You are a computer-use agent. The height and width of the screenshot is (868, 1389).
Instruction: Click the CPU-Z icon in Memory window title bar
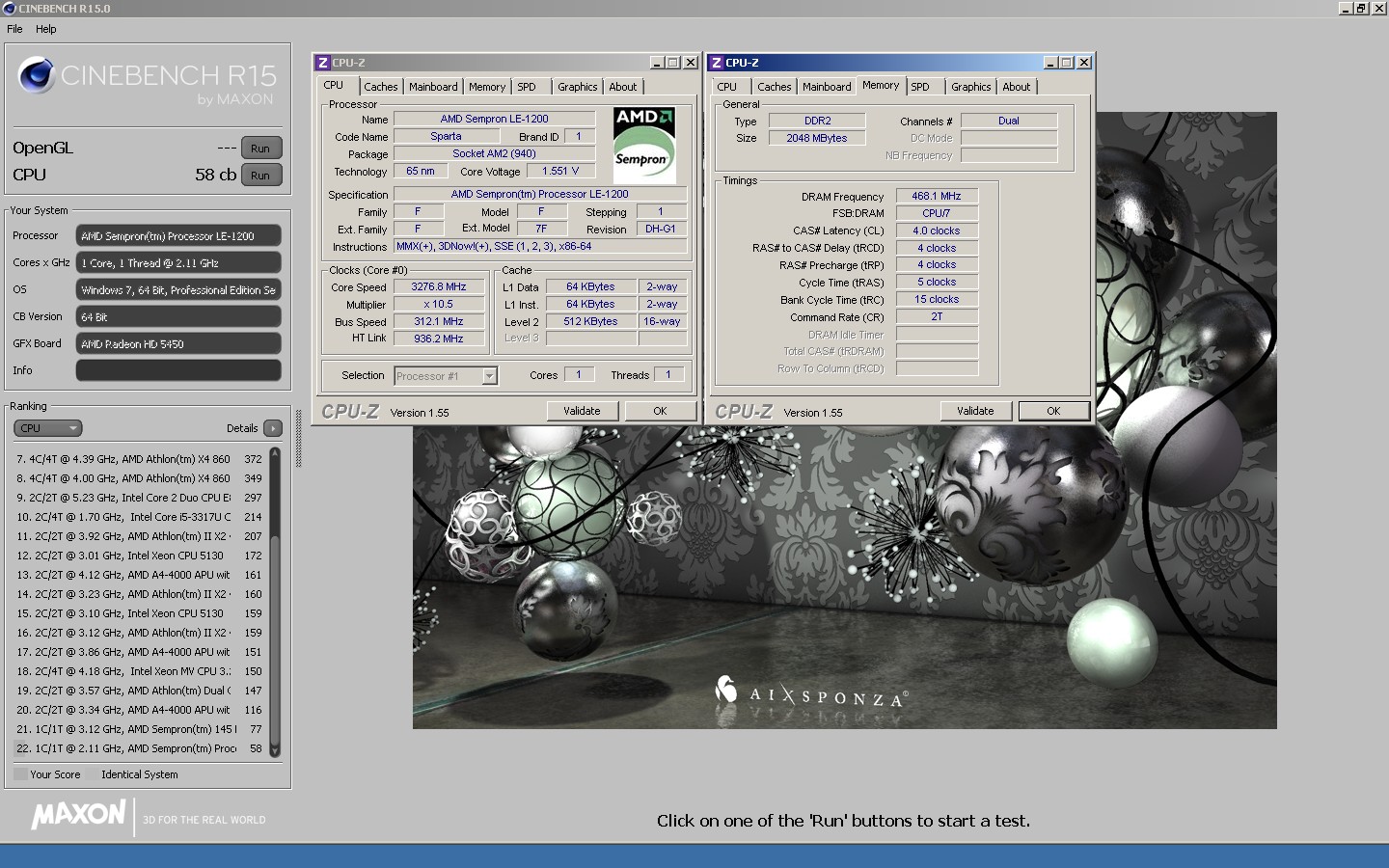[717, 63]
